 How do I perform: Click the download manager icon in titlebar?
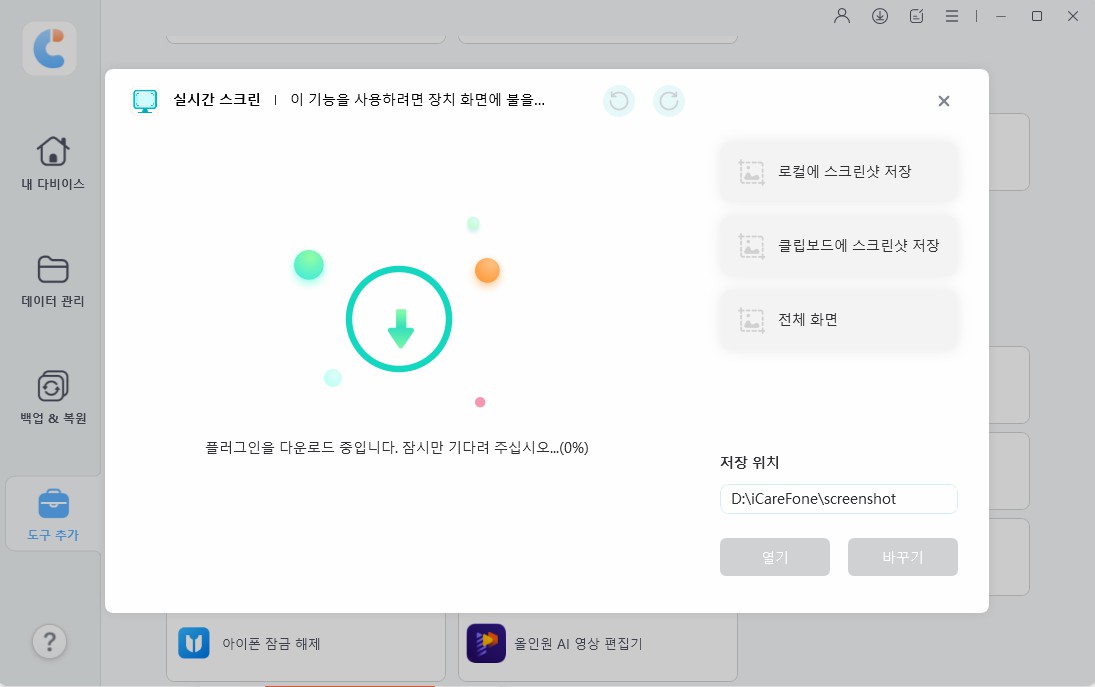click(x=880, y=15)
